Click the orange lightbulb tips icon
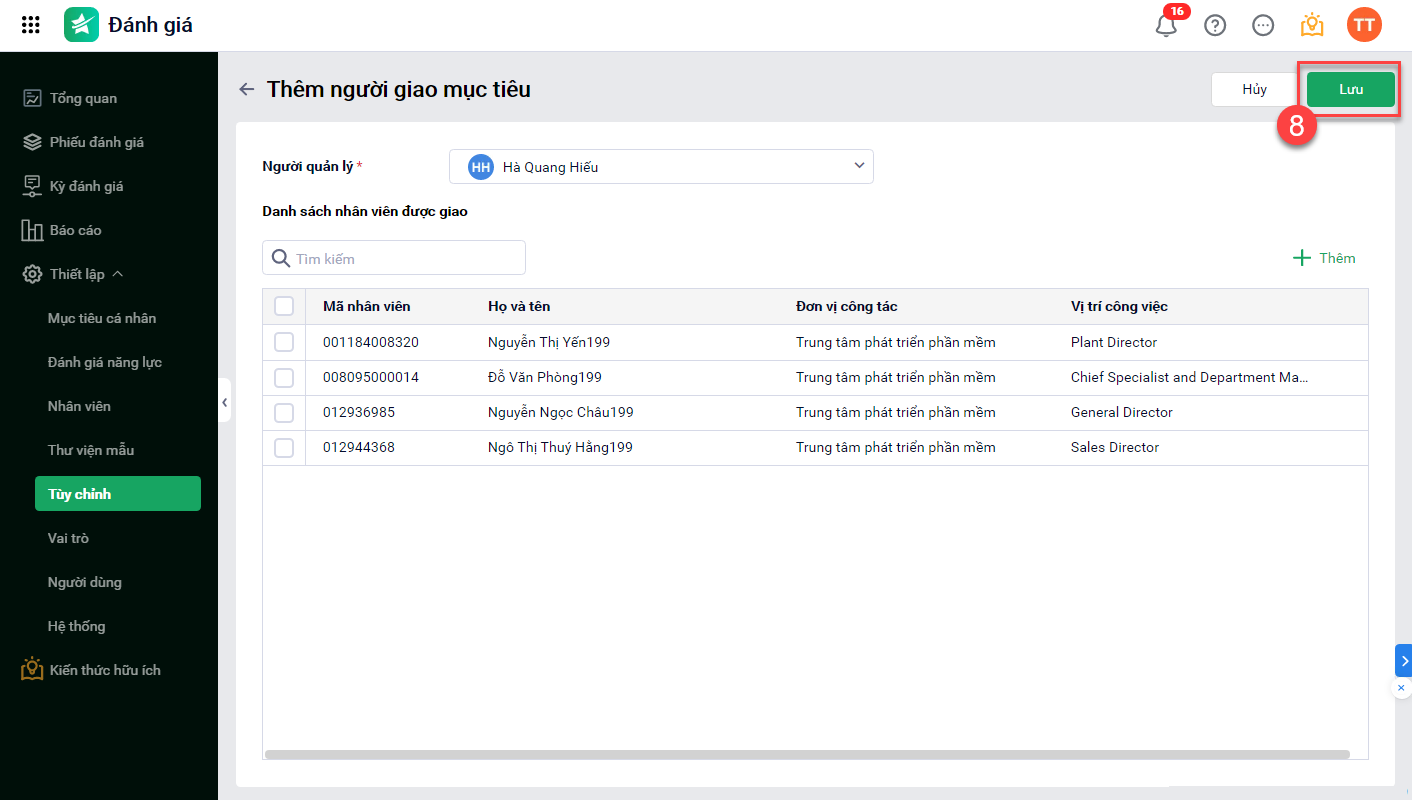This screenshot has width=1412, height=800. tap(1312, 25)
